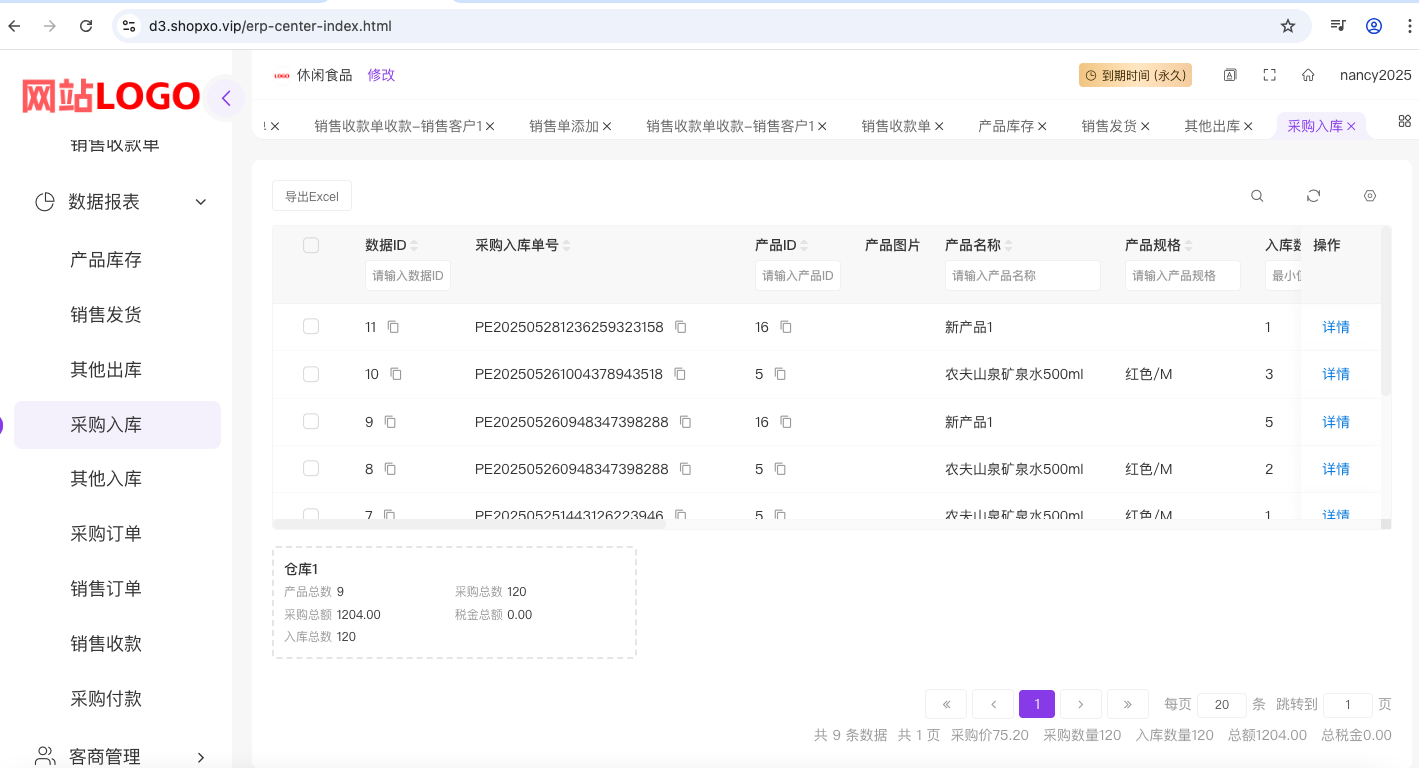Copy product ID in data row 10
The width and height of the screenshot is (1419, 768).
[x=780, y=374]
